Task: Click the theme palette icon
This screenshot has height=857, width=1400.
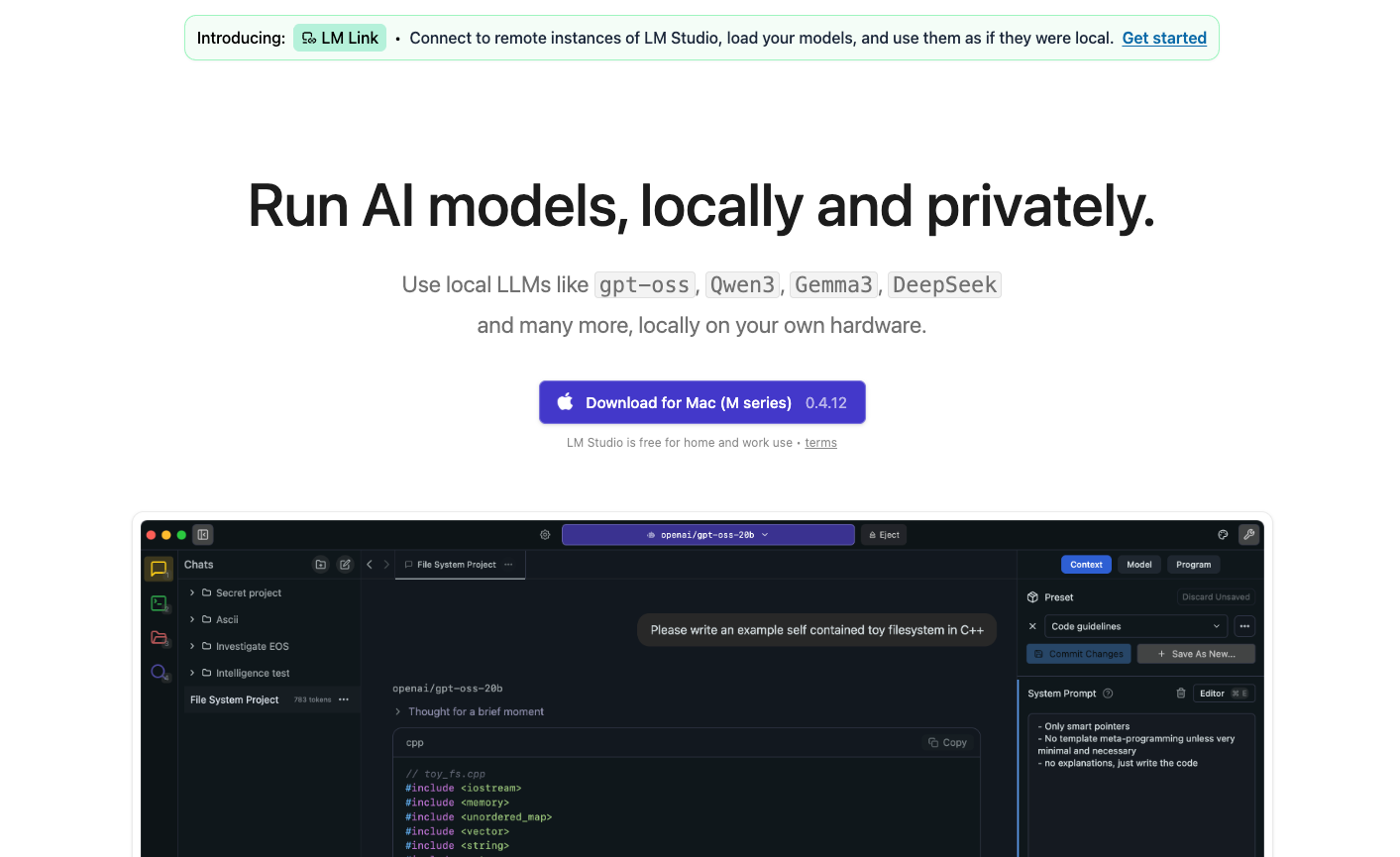Action: point(1223,534)
